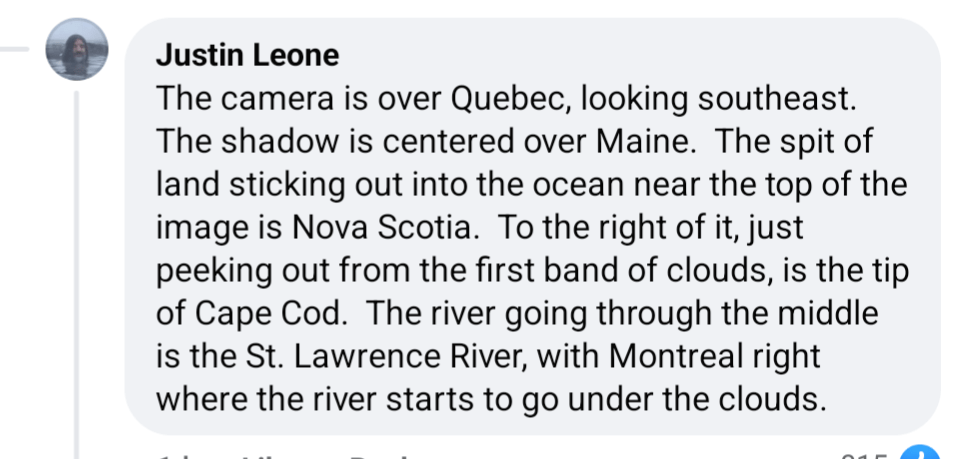Click the Justin Leone commenter name
973x459 pixels.
click(247, 57)
